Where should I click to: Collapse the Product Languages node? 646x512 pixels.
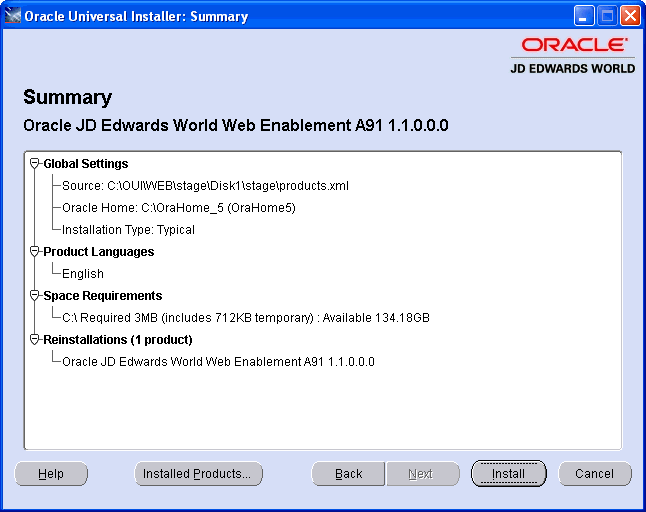35,251
